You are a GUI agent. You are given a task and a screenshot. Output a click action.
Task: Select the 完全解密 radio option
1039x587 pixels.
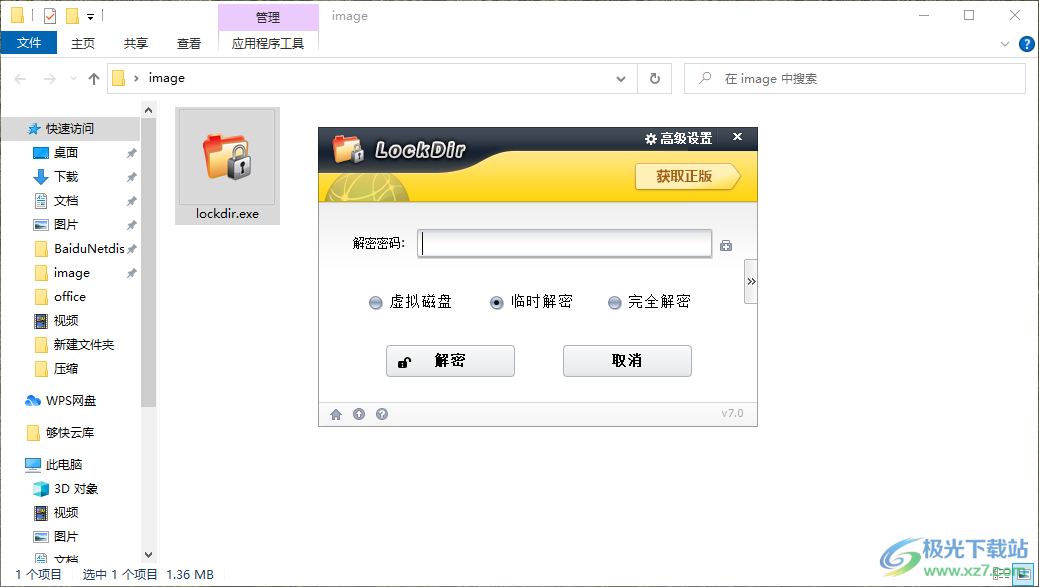(x=649, y=302)
